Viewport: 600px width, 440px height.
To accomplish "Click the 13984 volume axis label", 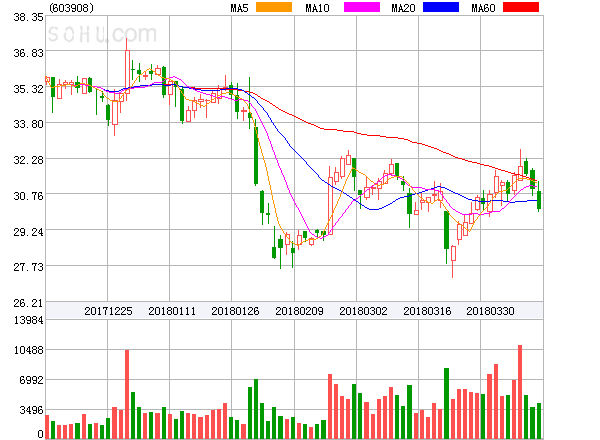I will click(x=28, y=320).
